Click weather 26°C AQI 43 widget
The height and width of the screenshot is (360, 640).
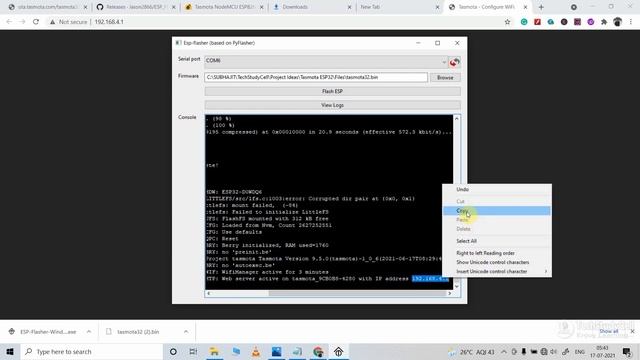point(472,352)
